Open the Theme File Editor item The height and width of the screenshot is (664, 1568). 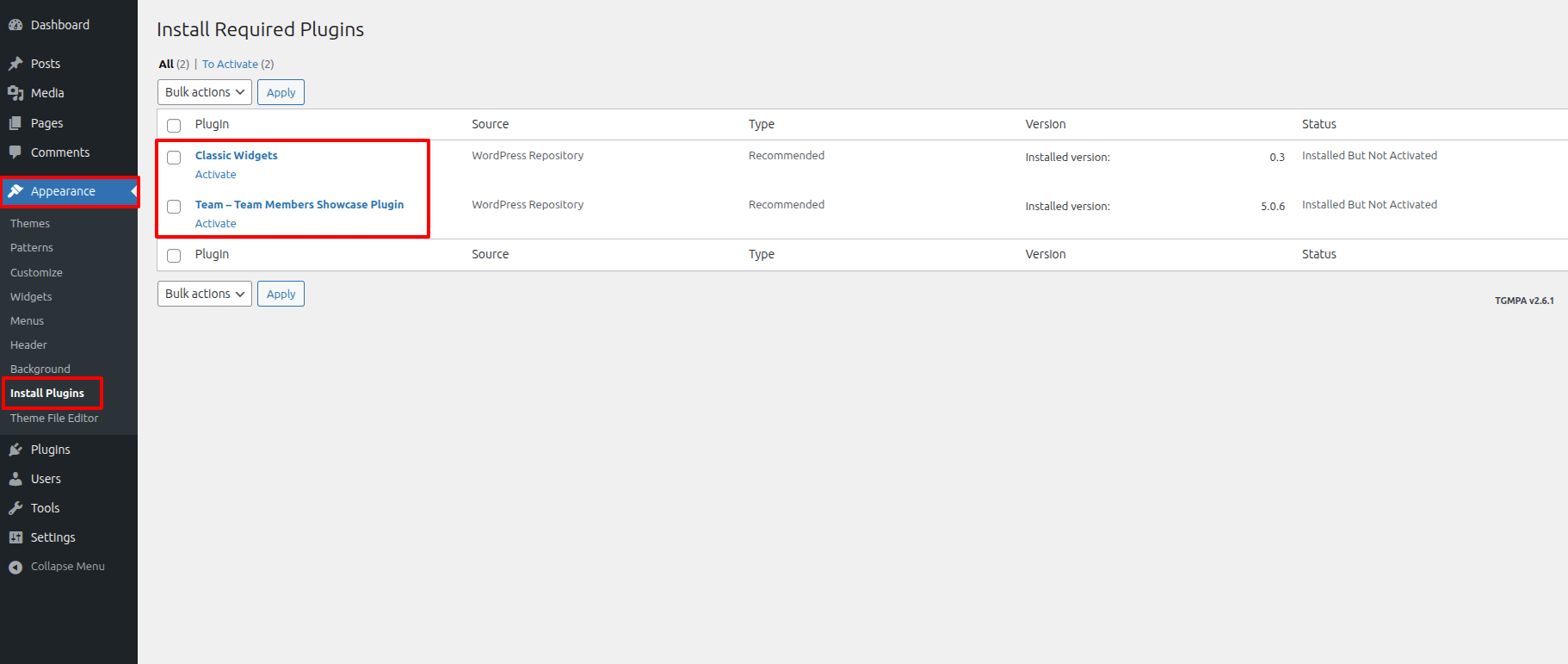(54, 418)
